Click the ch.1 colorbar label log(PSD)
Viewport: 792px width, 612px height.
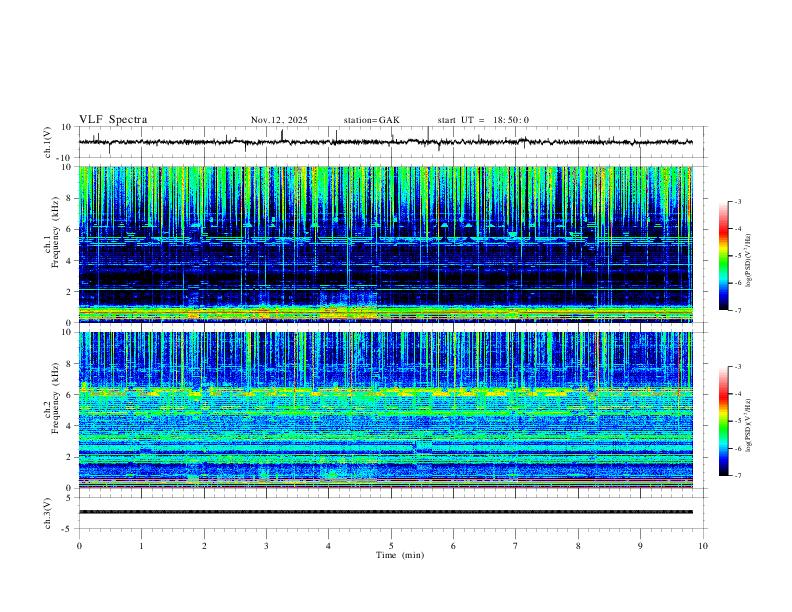749,261
